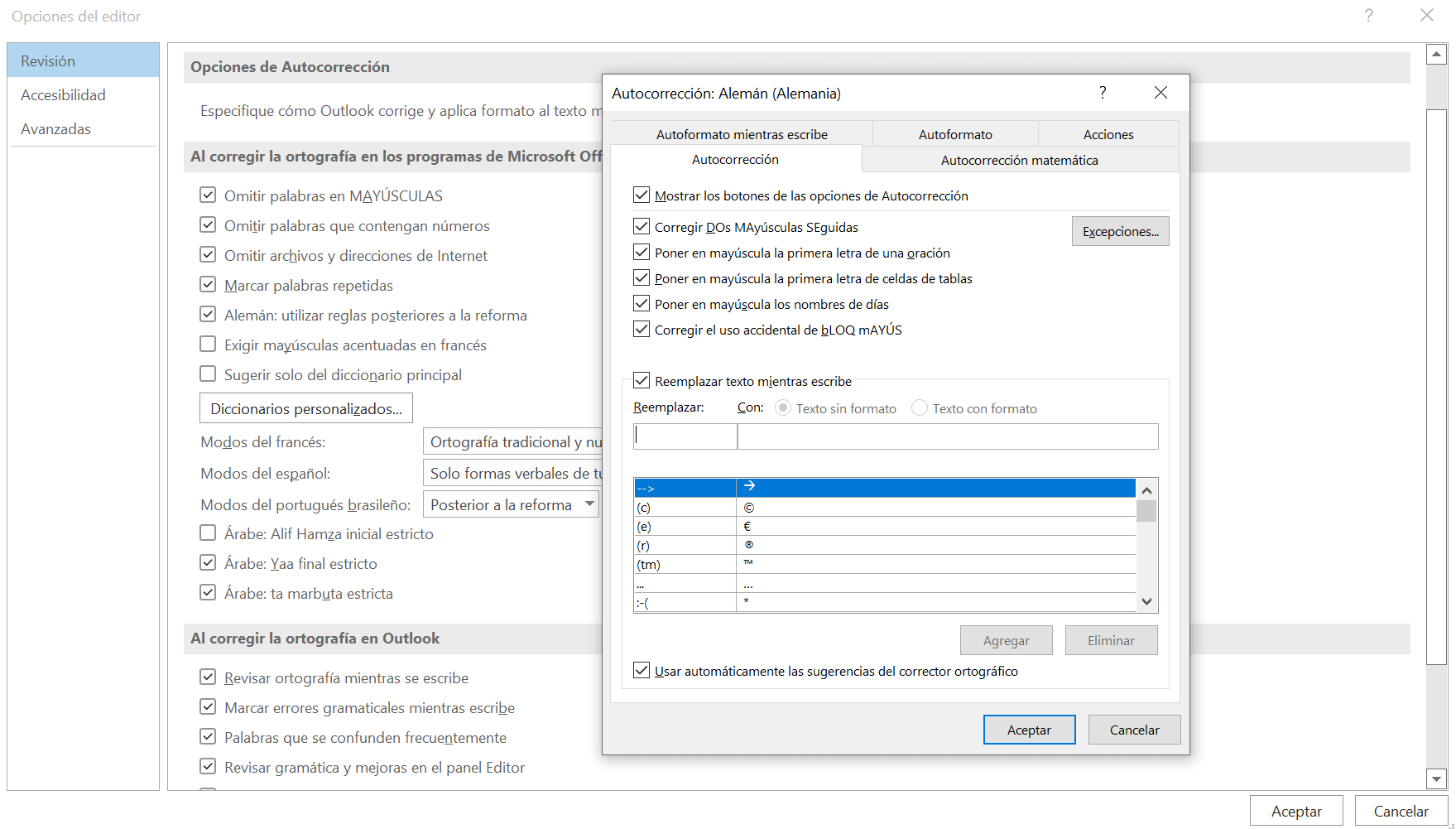Click Cancelar in Opciones del editor window
This screenshot has width=1456, height=829.
point(1401,811)
